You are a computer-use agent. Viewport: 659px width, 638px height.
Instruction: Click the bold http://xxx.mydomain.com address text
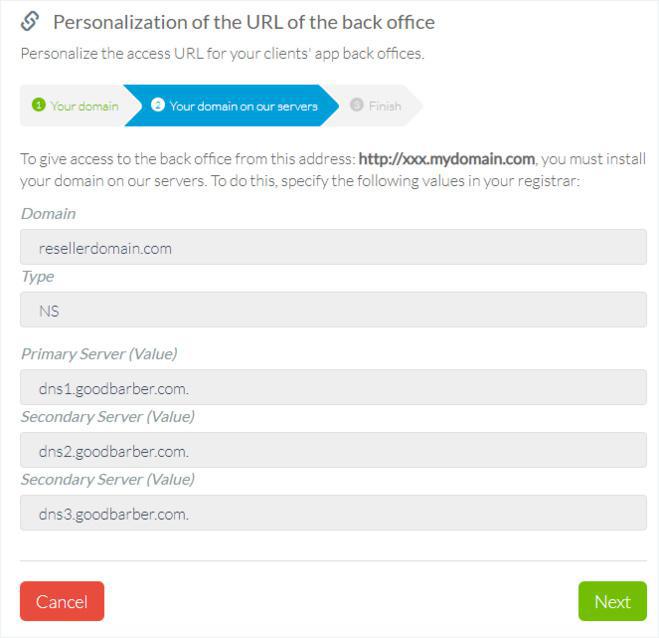446,159
